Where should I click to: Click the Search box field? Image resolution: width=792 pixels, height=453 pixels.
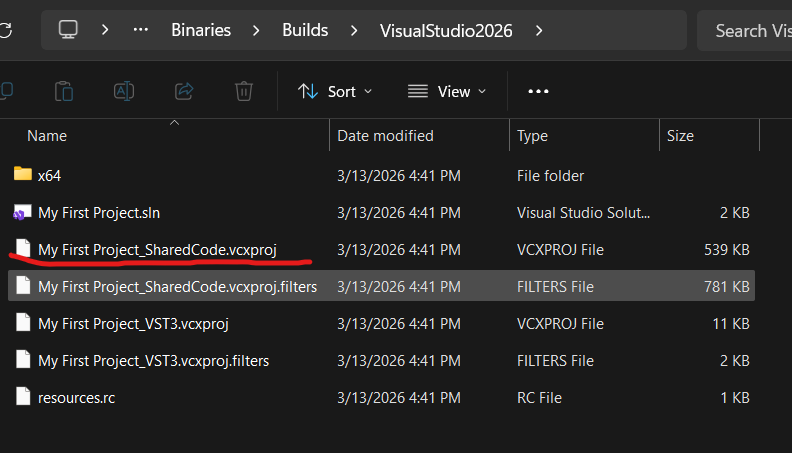point(745,31)
